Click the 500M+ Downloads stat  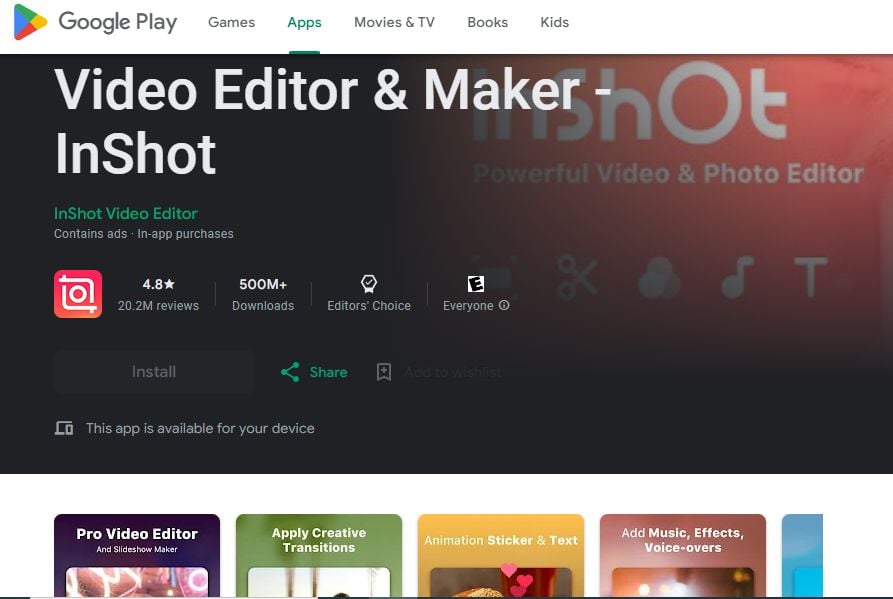[x=262, y=293]
